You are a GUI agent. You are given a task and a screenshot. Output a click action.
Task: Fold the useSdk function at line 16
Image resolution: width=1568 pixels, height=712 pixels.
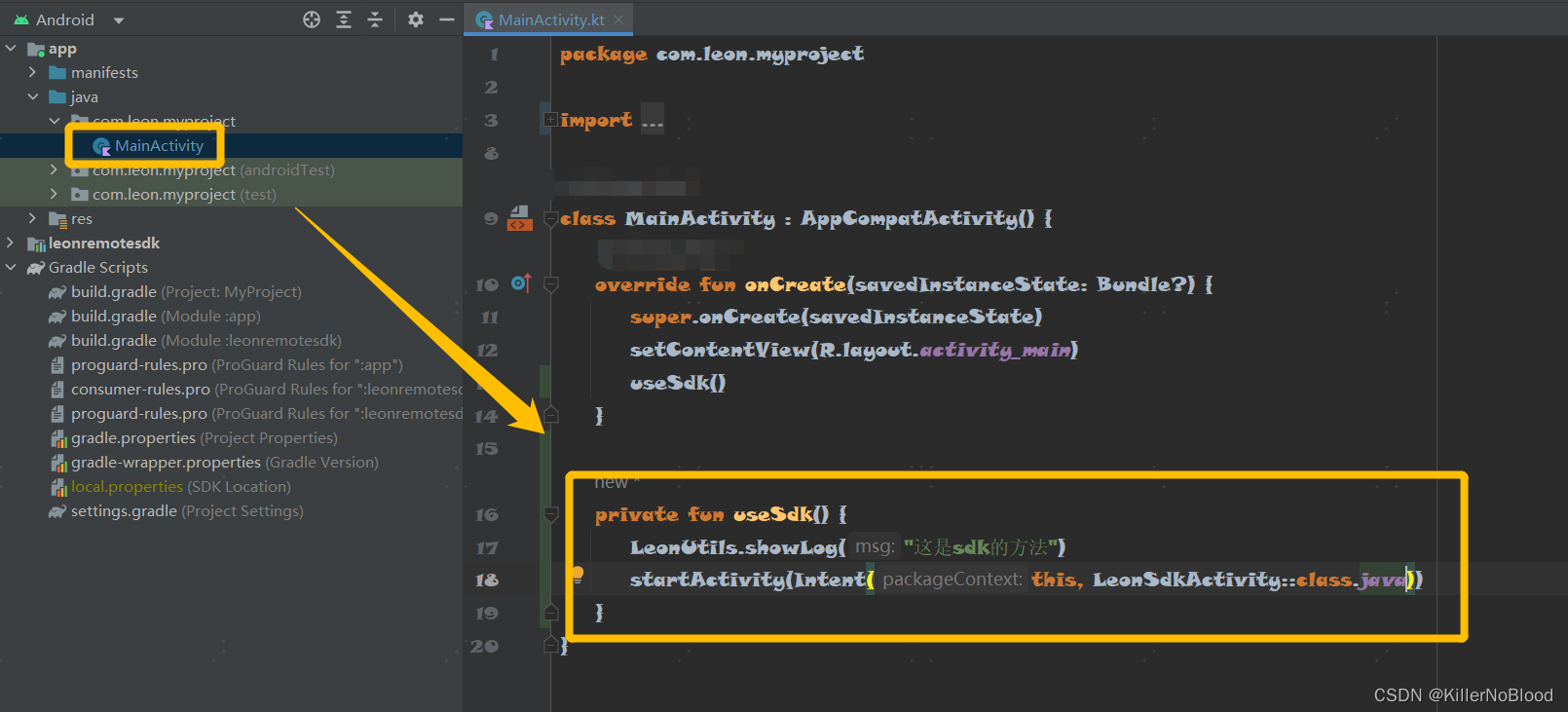(x=550, y=513)
